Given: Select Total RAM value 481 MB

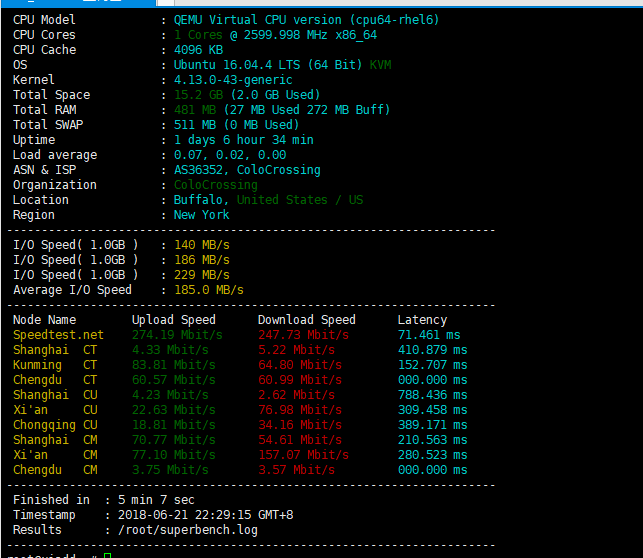Looking at the screenshot, I should click(x=195, y=110).
